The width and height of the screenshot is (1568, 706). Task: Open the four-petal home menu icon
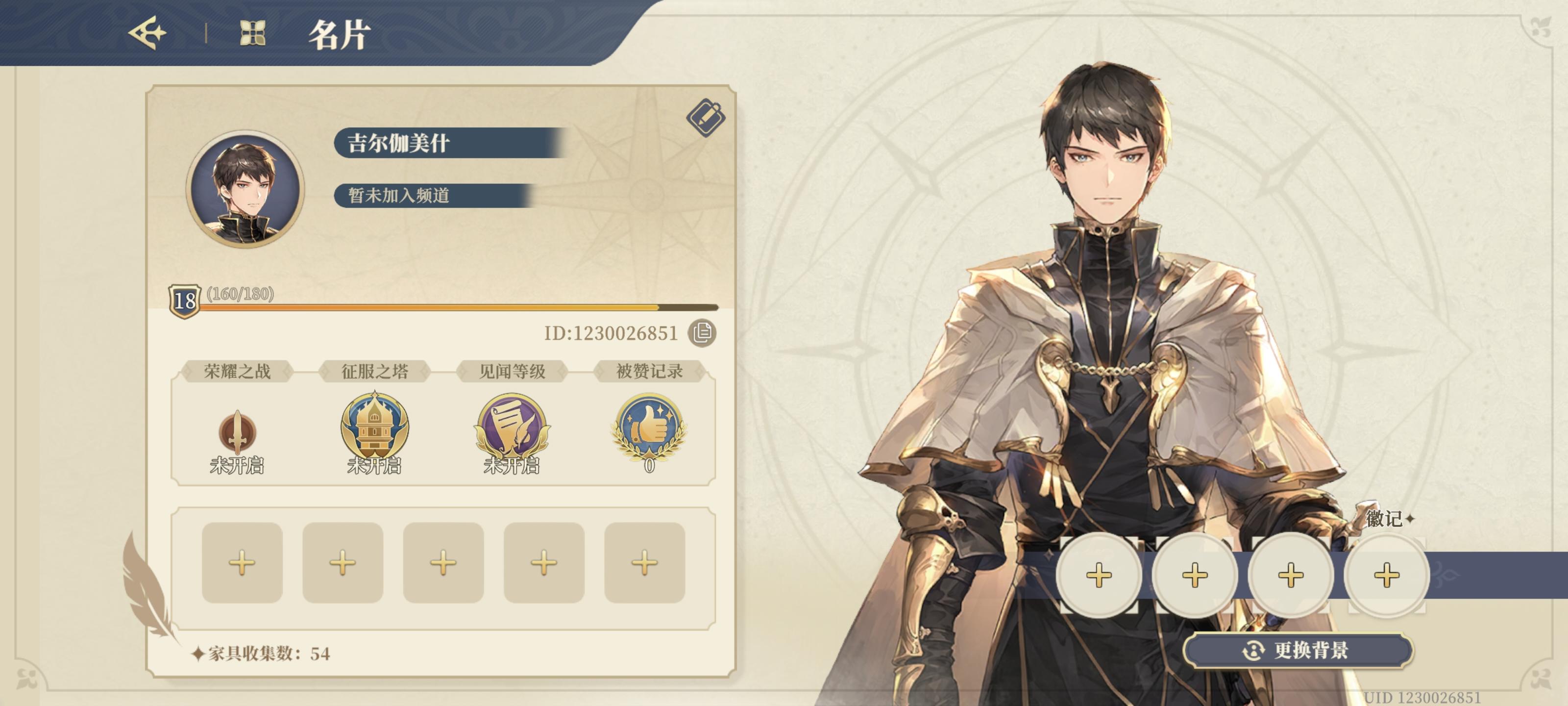(x=253, y=33)
